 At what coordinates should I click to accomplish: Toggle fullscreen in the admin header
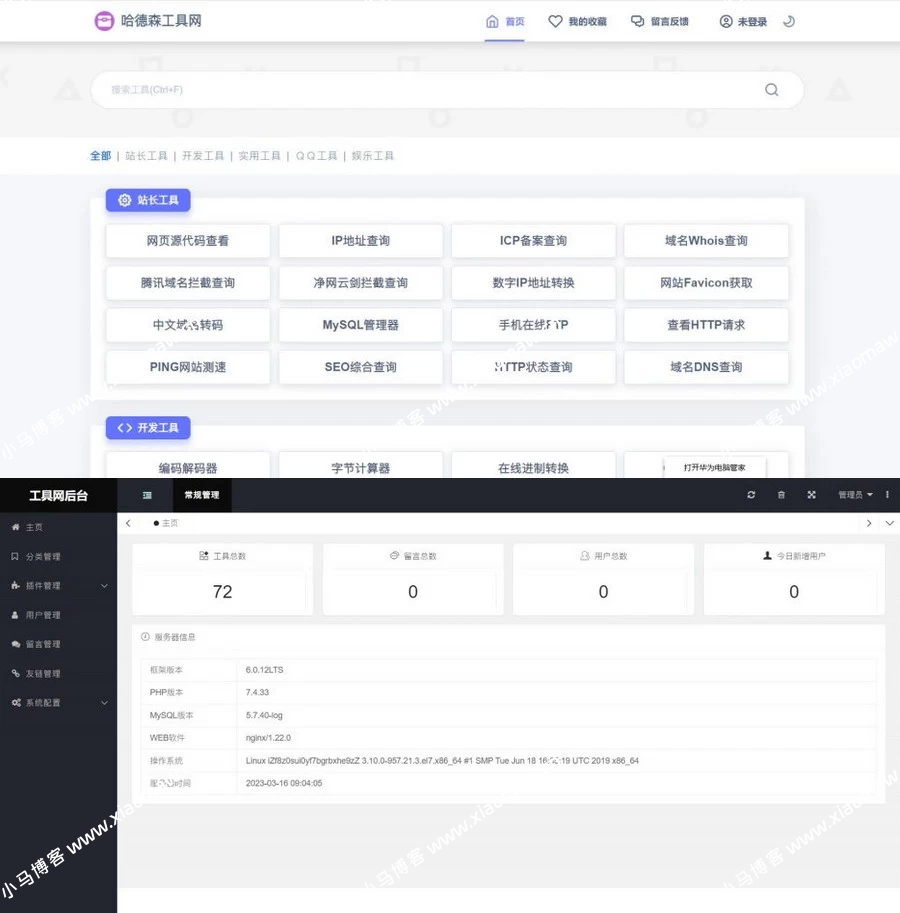tap(811, 495)
